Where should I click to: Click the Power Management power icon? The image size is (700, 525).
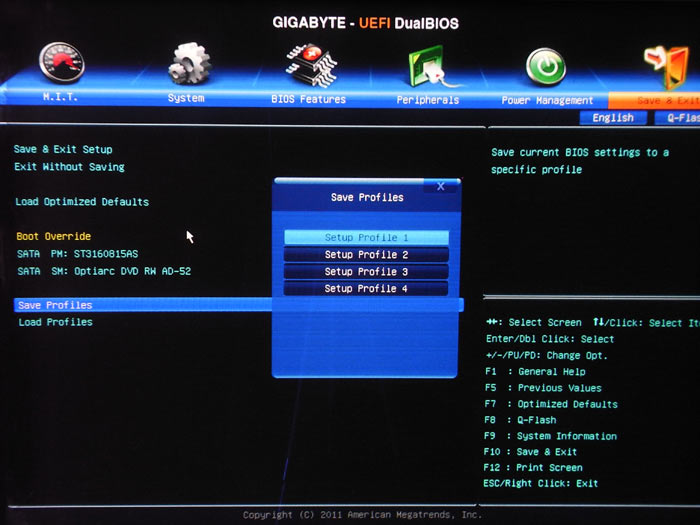546,67
